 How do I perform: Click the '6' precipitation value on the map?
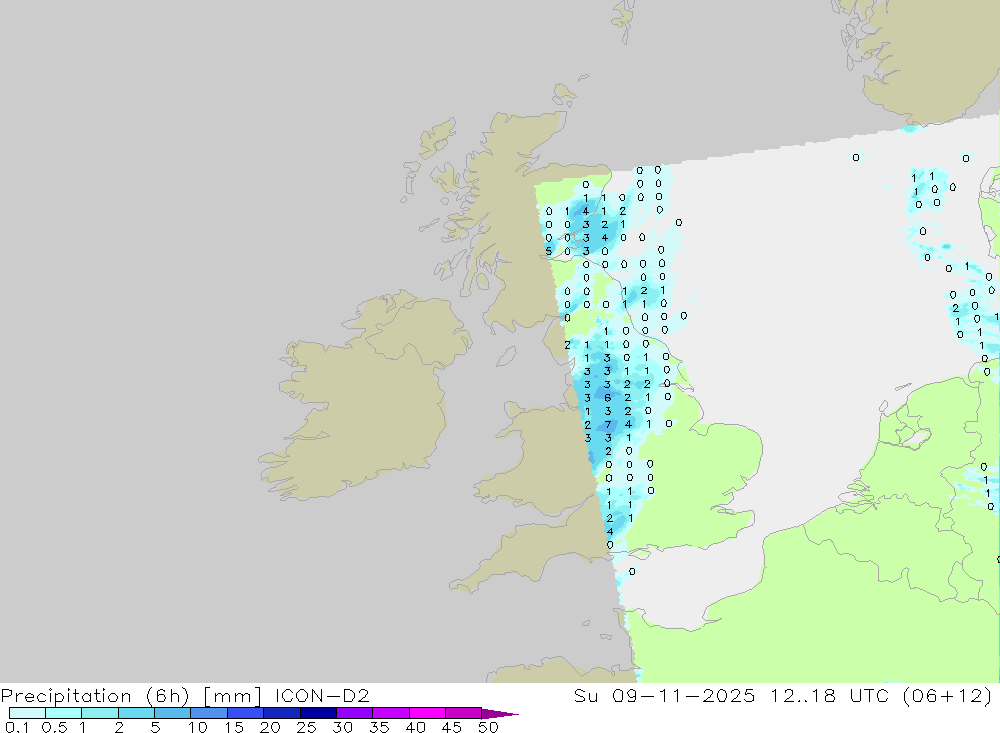(608, 397)
